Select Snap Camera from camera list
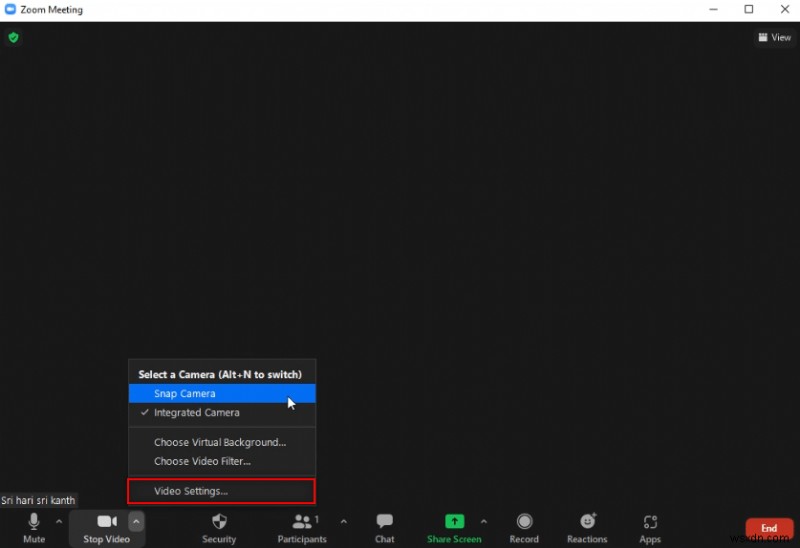The width and height of the screenshot is (800, 548). click(x=222, y=393)
